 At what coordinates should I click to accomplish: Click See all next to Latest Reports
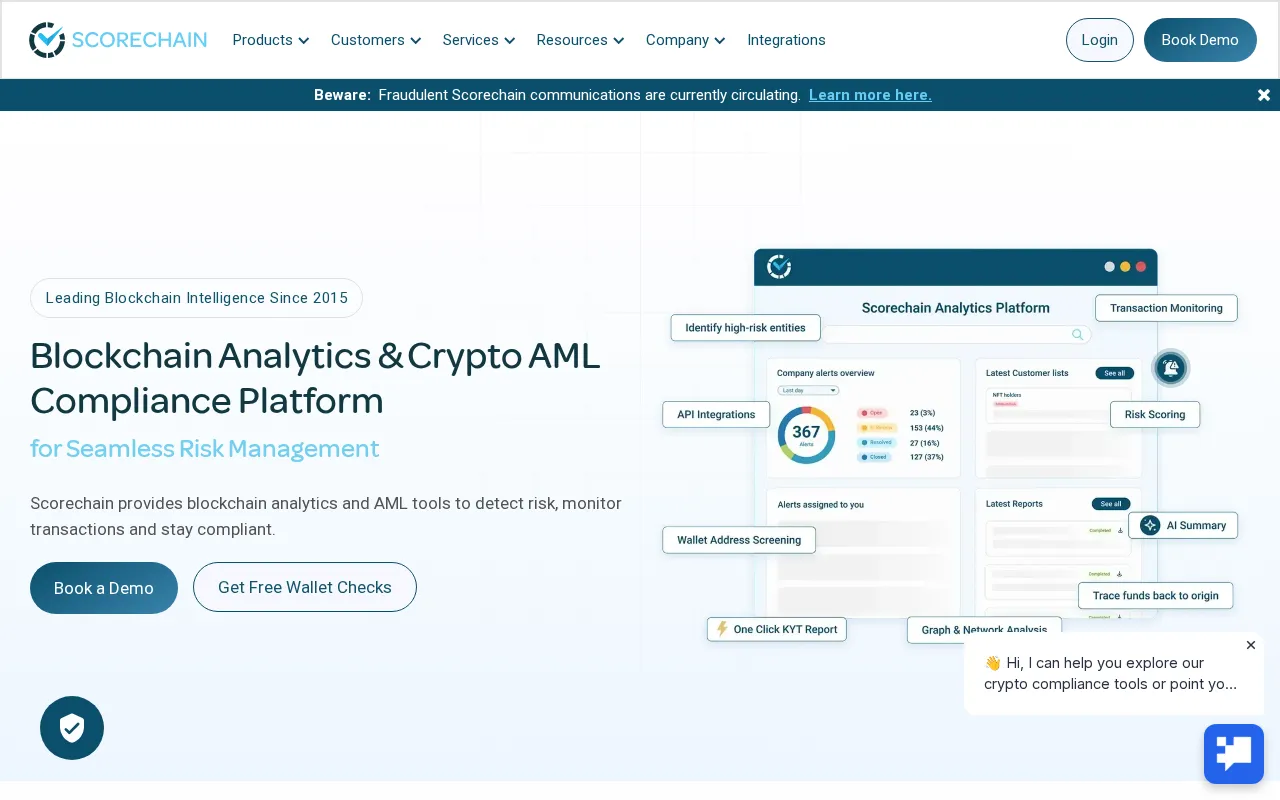pyautogui.click(x=1112, y=504)
